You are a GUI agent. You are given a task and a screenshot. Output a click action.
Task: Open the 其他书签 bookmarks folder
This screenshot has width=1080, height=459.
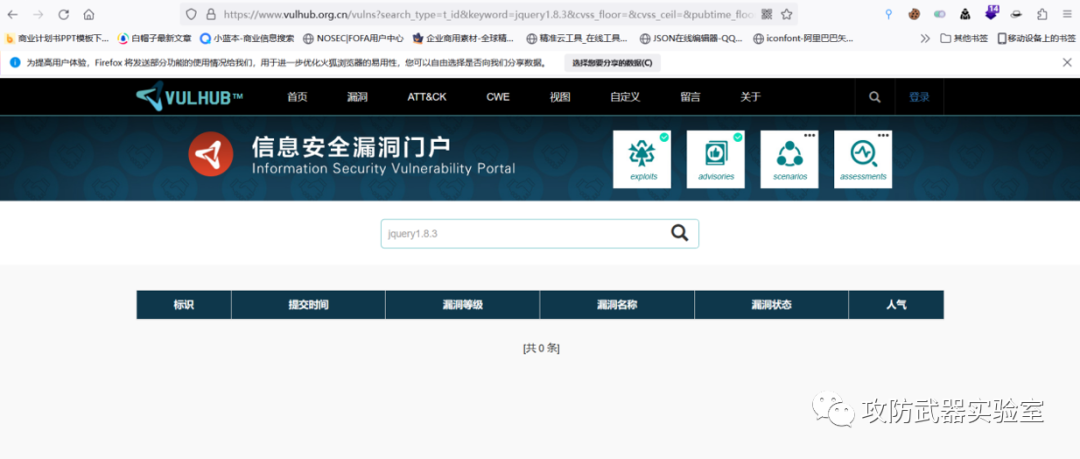click(965, 39)
